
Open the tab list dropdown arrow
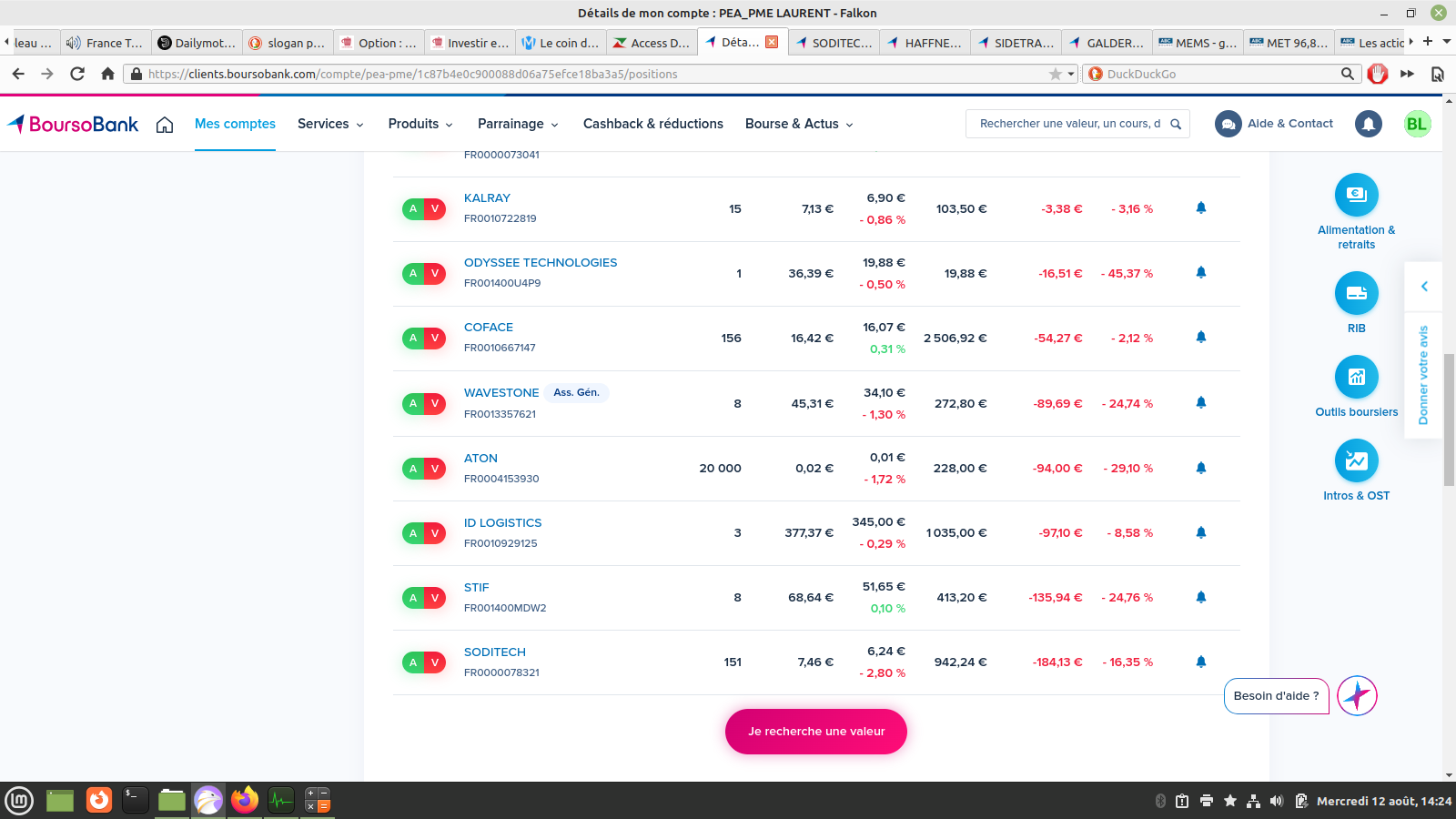1446,42
